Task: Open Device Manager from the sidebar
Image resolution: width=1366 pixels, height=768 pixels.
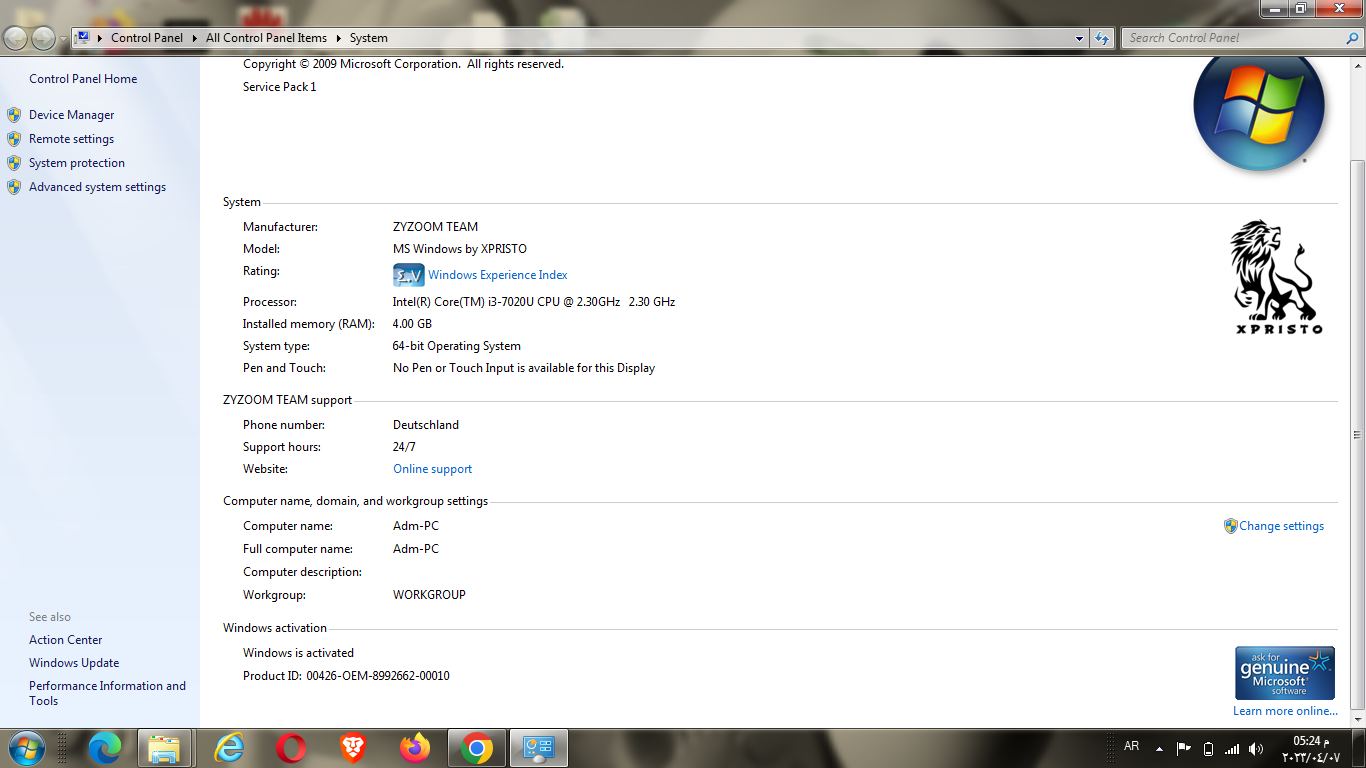Action: click(71, 115)
